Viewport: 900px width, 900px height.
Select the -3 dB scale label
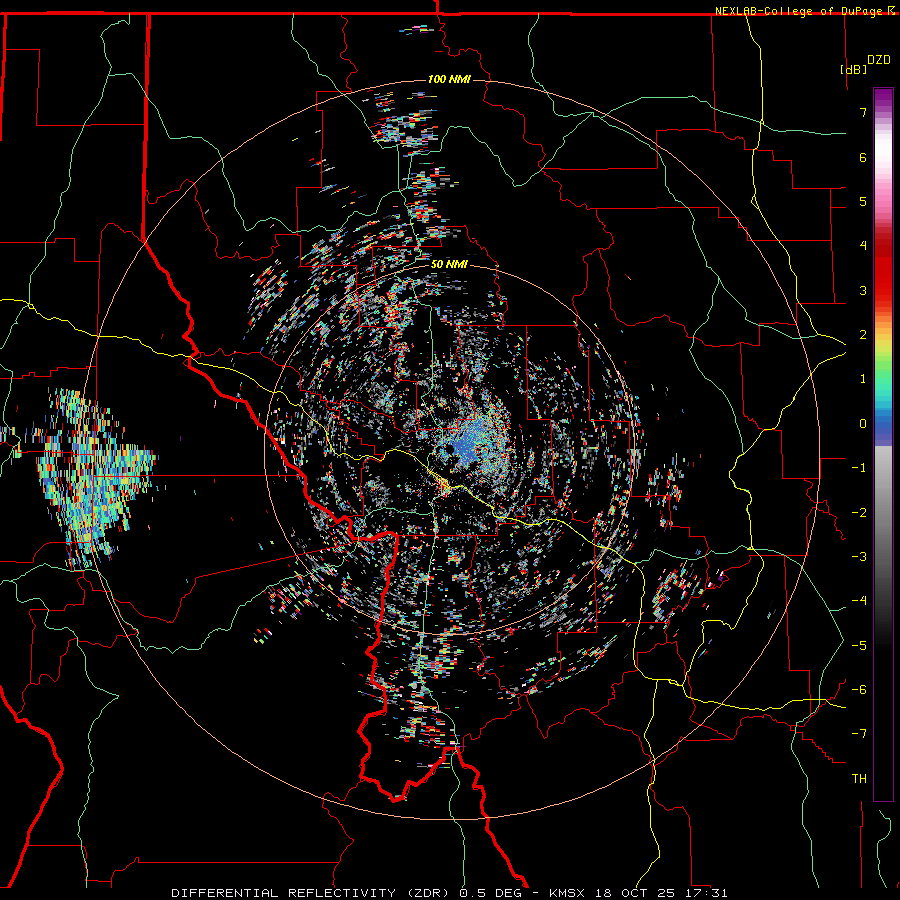[x=859, y=557]
